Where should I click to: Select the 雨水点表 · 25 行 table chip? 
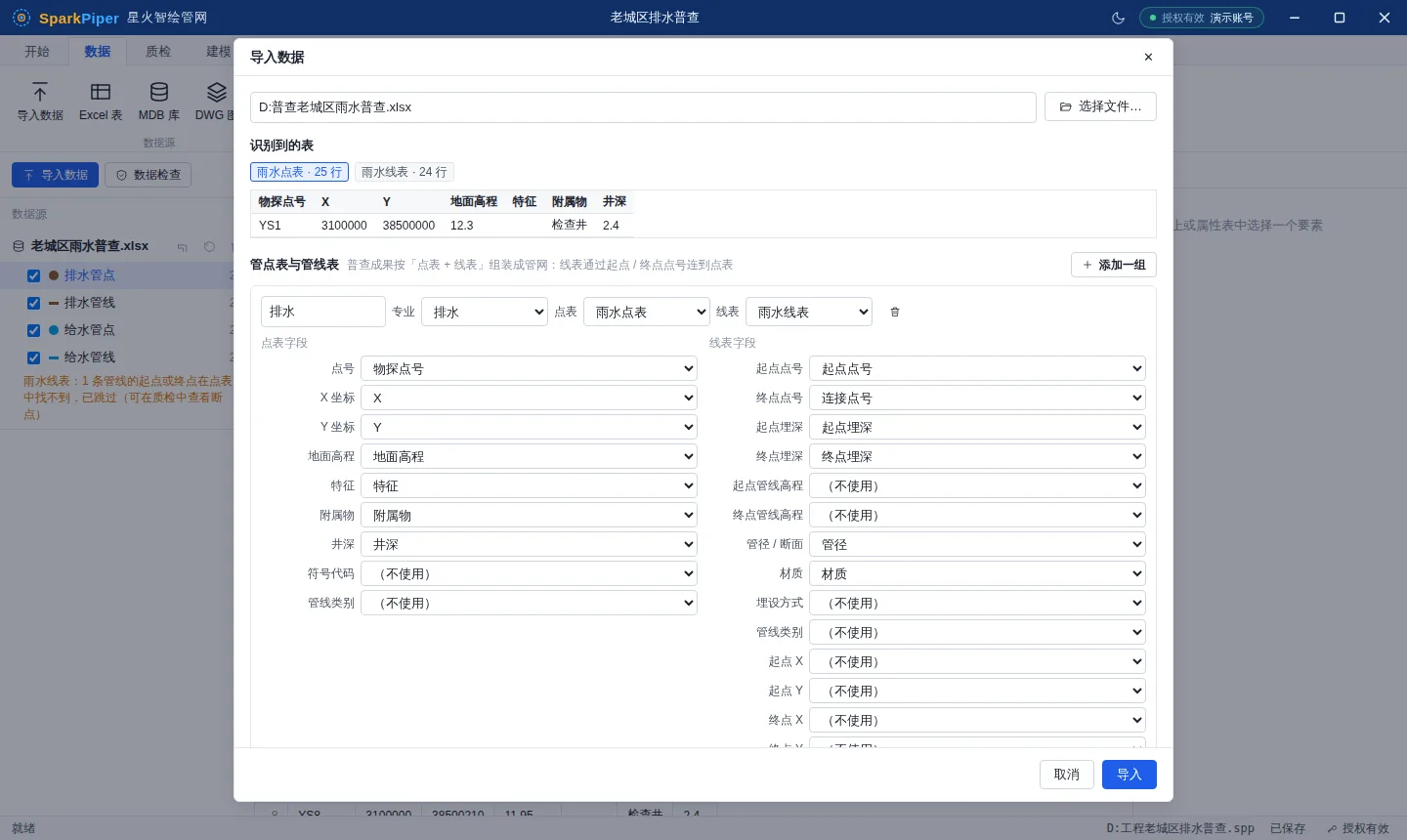[x=299, y=172]
